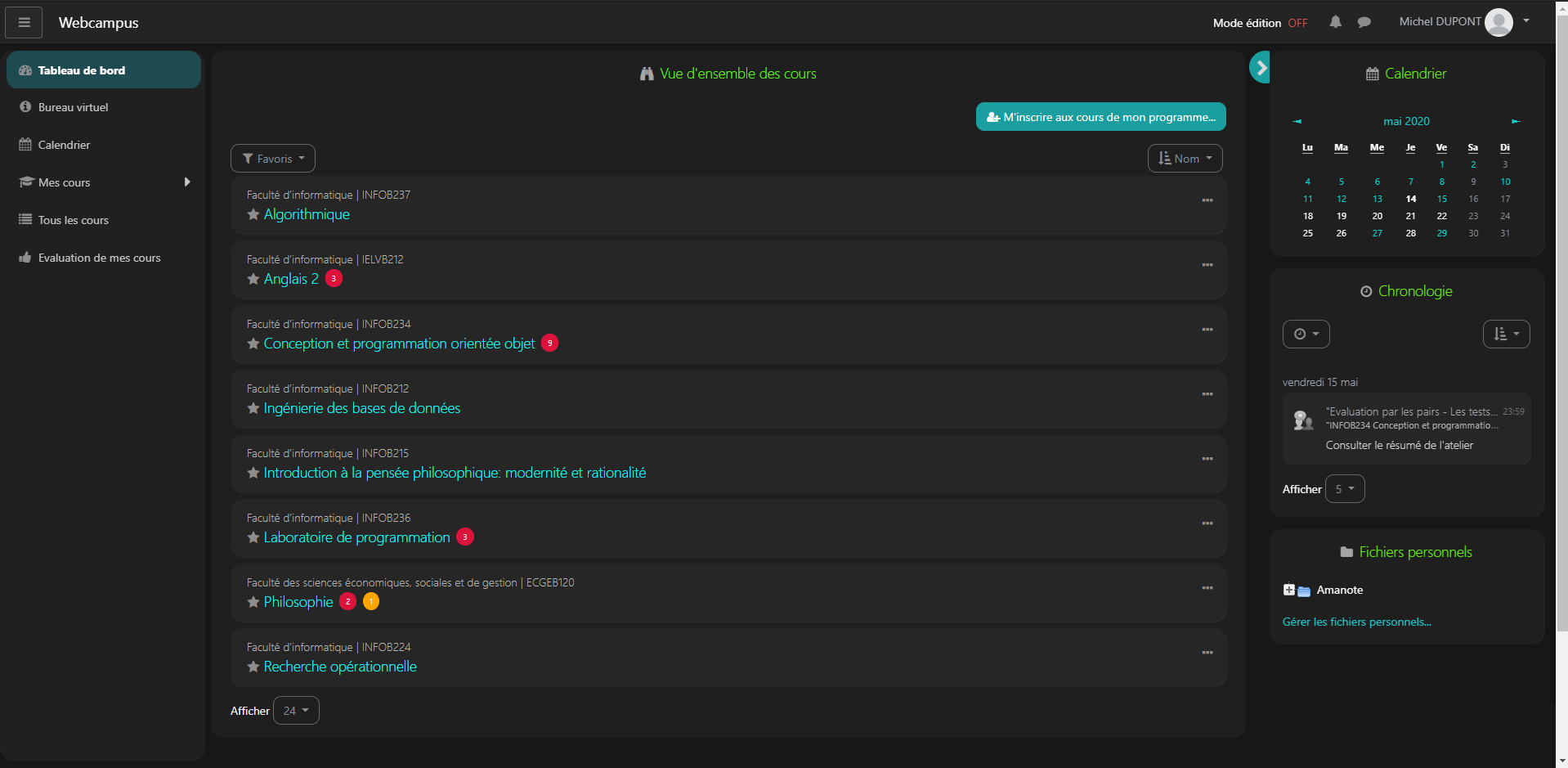Open the Favoris filter dropdown
The width and height of the screenshot is (1568, 768).
273,158
